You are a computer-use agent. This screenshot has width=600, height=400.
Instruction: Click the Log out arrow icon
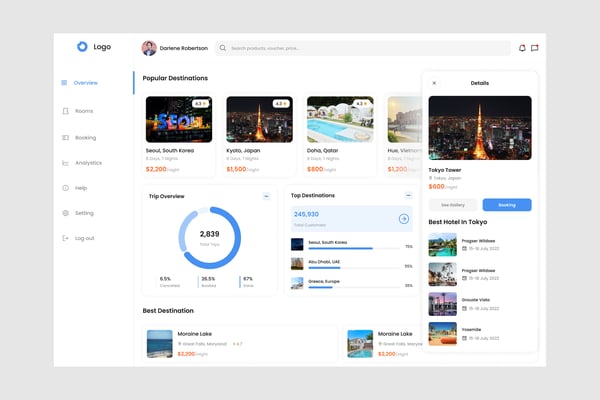click(x=65, y=238)
